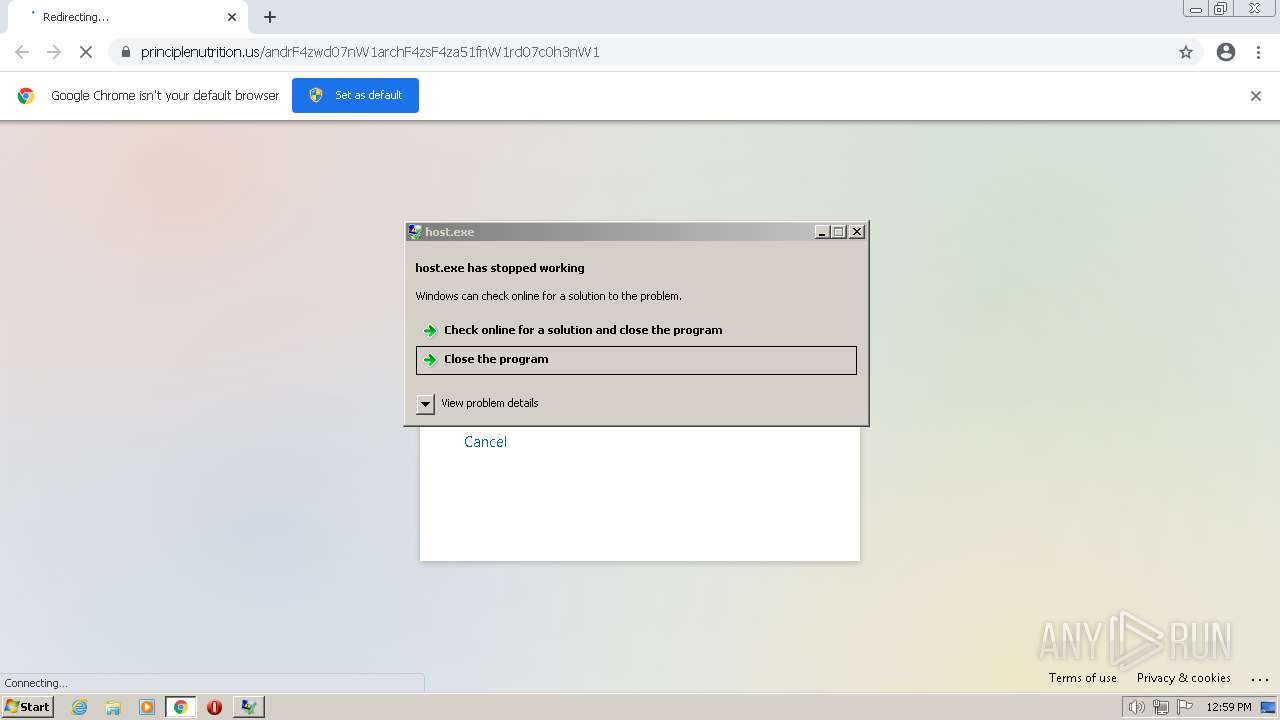
Task: Close the Redirecting tab
Action: pyautogui.click(x=232, y=17)
